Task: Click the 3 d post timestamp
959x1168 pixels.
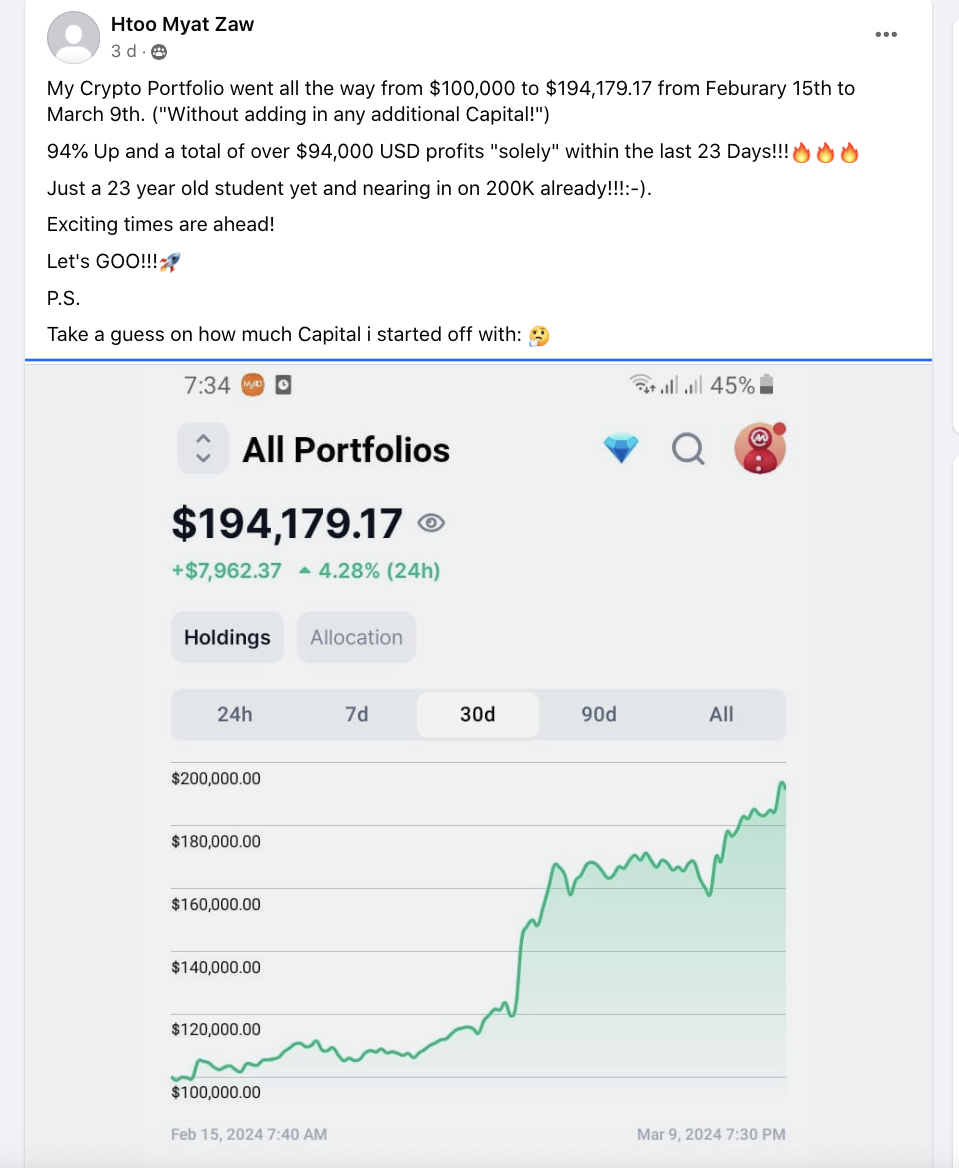Action: click(124, 51)
